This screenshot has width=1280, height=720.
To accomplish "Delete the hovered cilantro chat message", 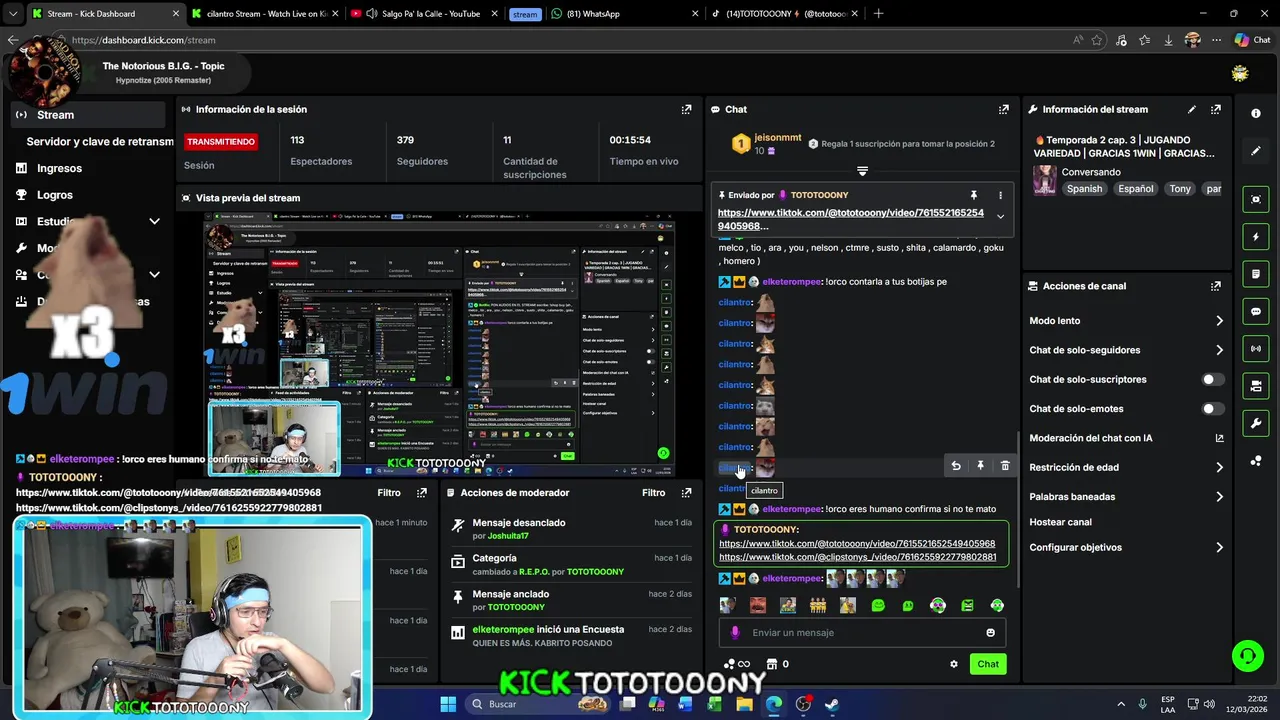I will pyautogui.click(x=1005, y=466).
